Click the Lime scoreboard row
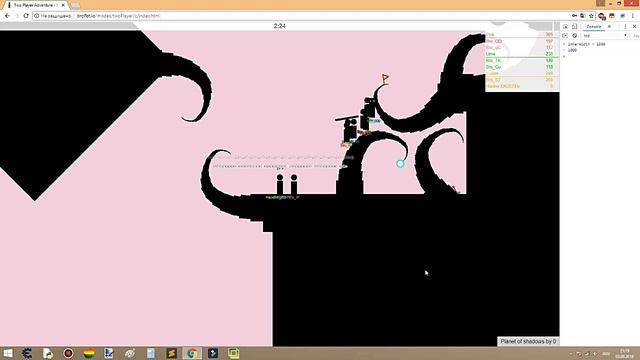Viewport: 640px width, 360px height. tap(520, 54)
